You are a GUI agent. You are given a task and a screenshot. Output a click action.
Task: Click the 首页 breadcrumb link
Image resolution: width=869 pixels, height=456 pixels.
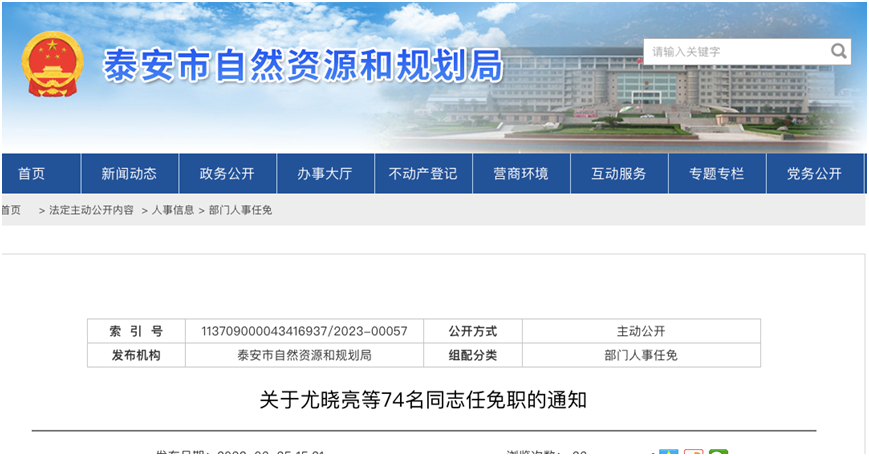11,210
